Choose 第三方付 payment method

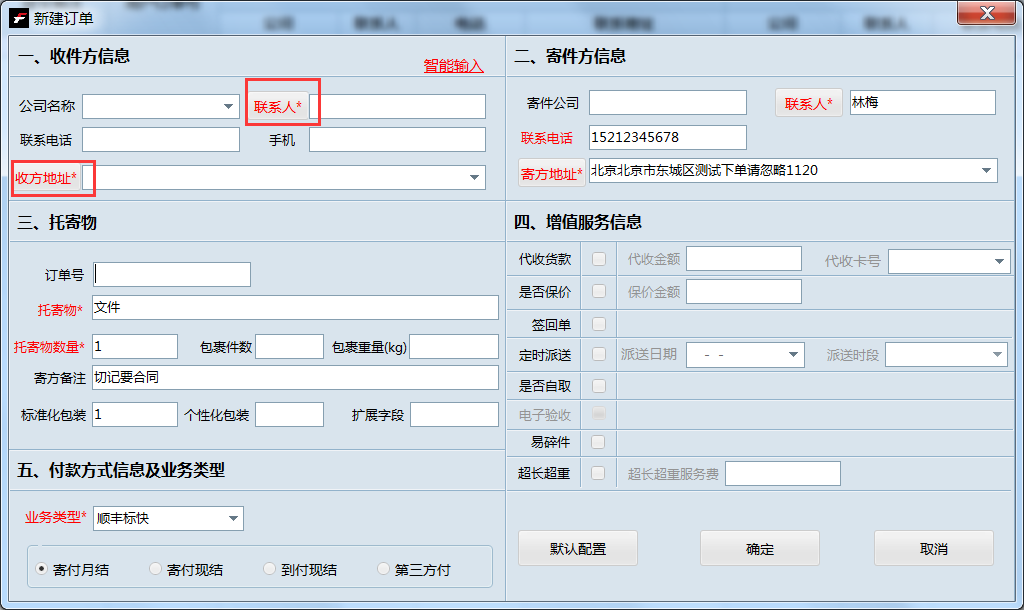(x=383, y=567)
